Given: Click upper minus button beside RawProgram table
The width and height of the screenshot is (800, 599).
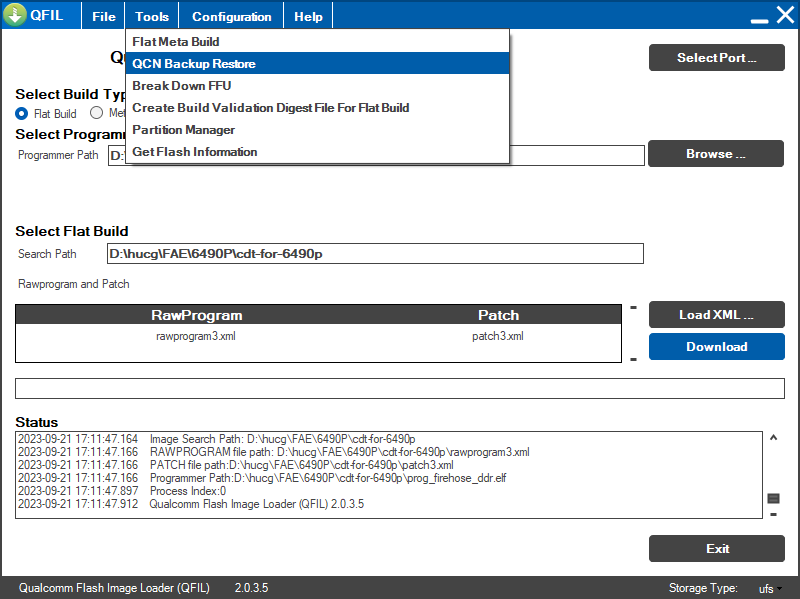Looking at the screenshot, I should coord(634,308).
